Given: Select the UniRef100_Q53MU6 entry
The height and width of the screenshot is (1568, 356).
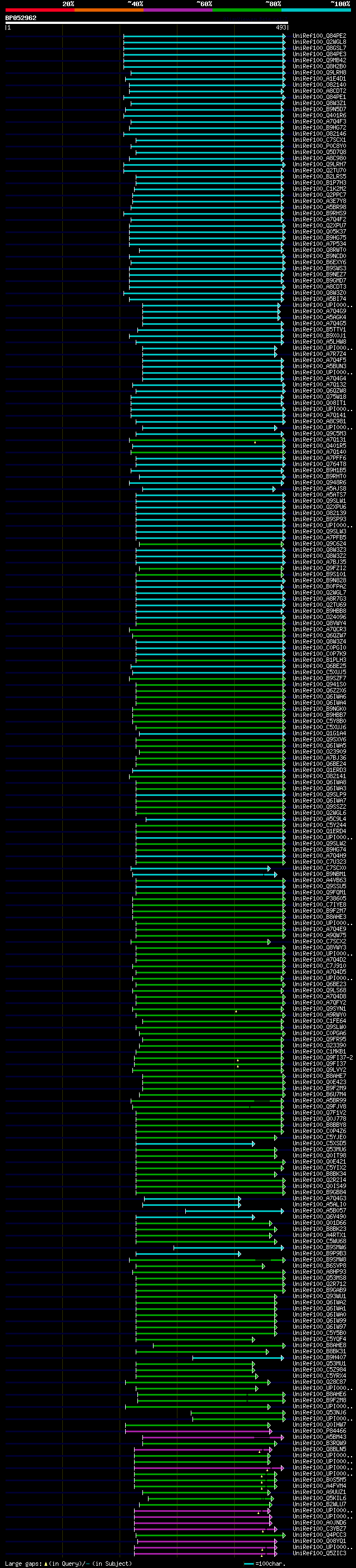Looking at the screenshot, I should pyautogui.click(x=319, y=1149).
